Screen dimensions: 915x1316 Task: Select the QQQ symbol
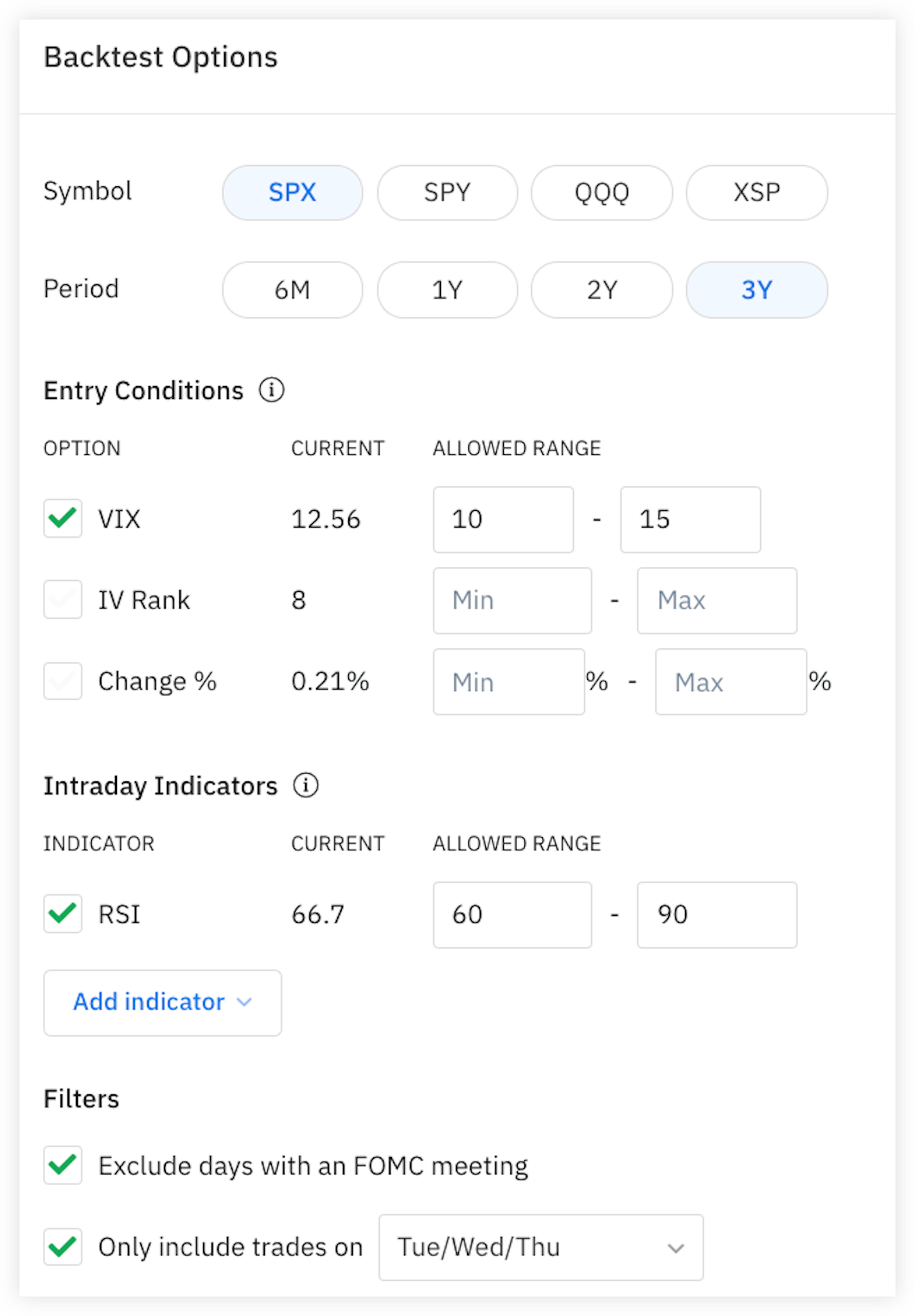[601, 193]
